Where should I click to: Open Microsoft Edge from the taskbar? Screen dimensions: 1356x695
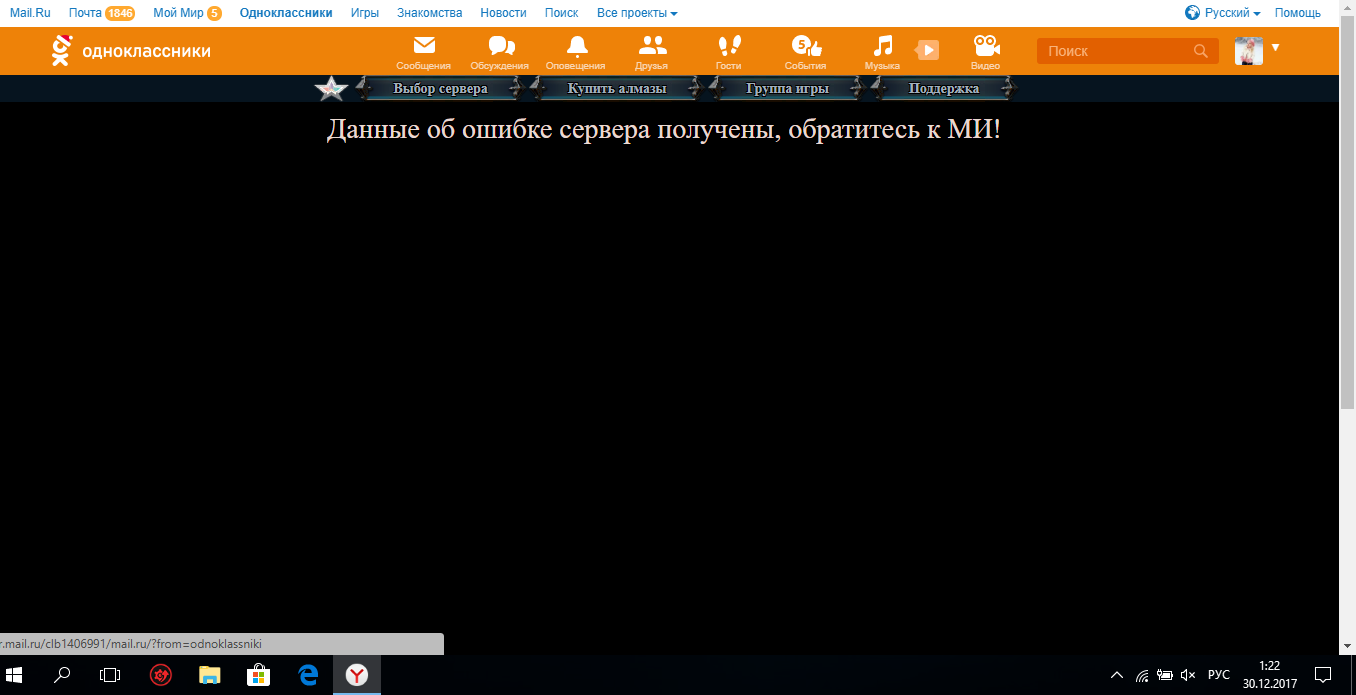[308, 675]
